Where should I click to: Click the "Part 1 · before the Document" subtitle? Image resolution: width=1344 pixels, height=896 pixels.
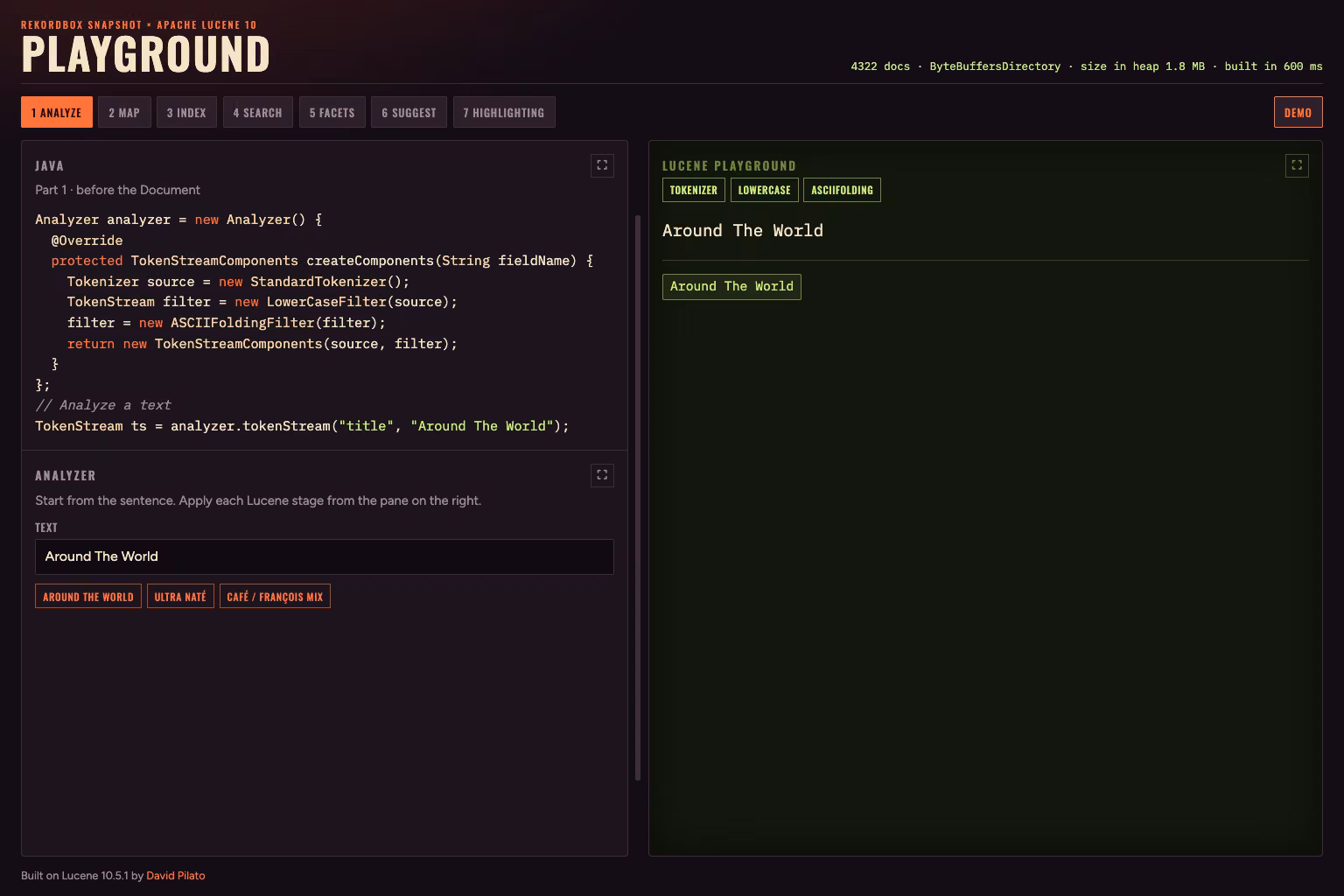pyautogui.click(x=117, y=190)
